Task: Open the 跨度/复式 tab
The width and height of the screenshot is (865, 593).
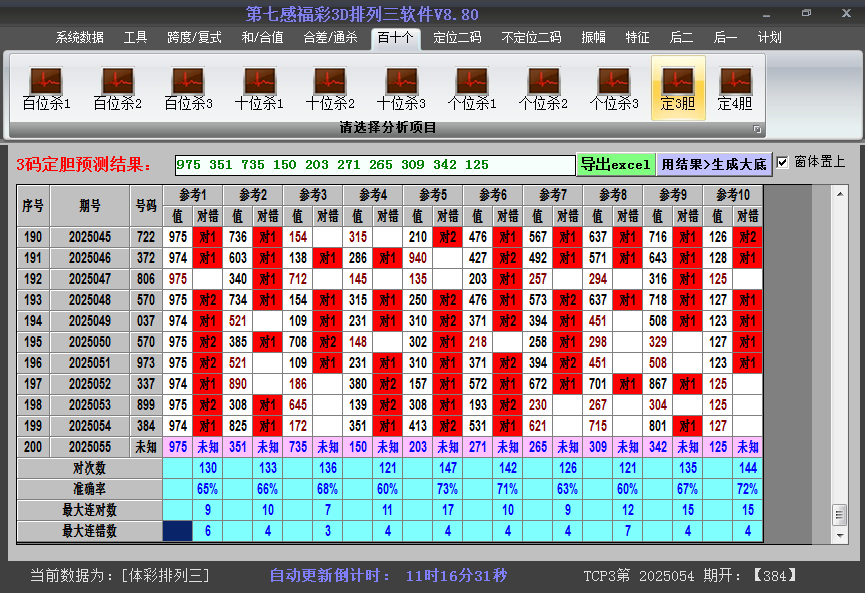Action: pos(194,38)
